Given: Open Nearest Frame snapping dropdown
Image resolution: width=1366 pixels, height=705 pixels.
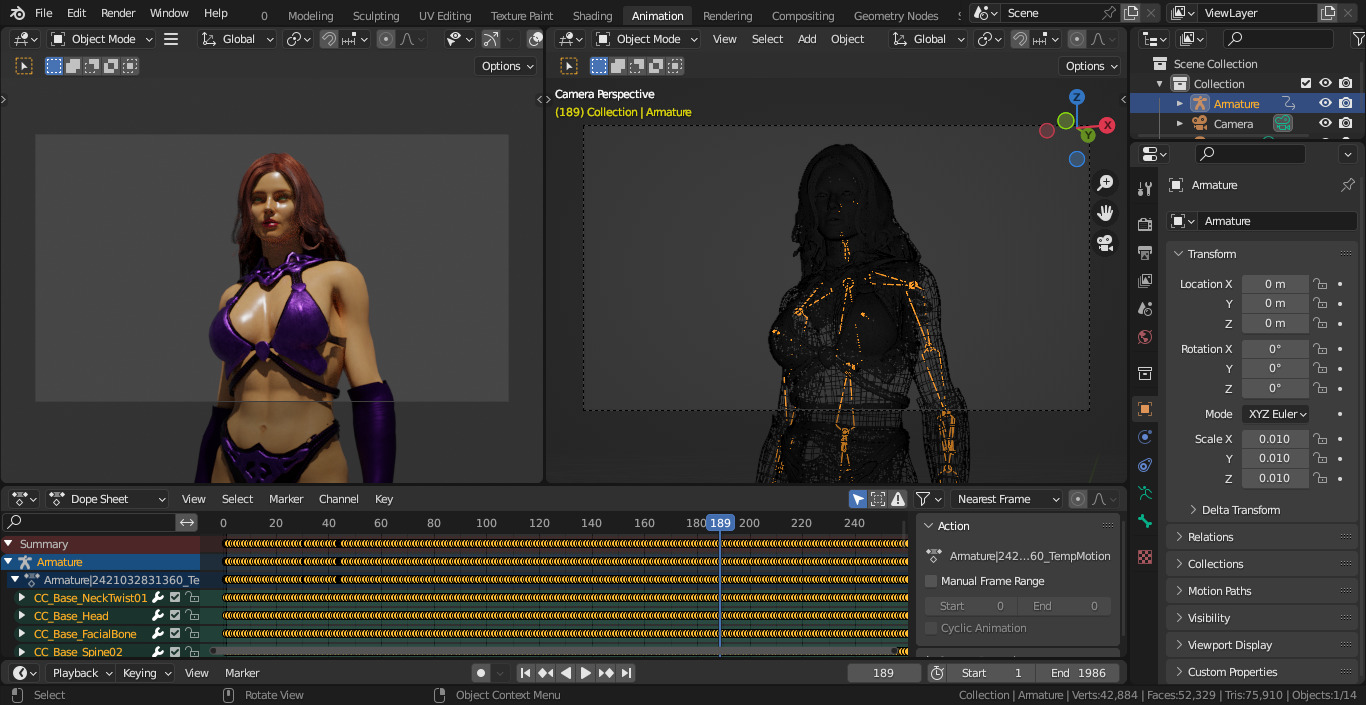Looking at the screenshot, I should coord(1006,499).
